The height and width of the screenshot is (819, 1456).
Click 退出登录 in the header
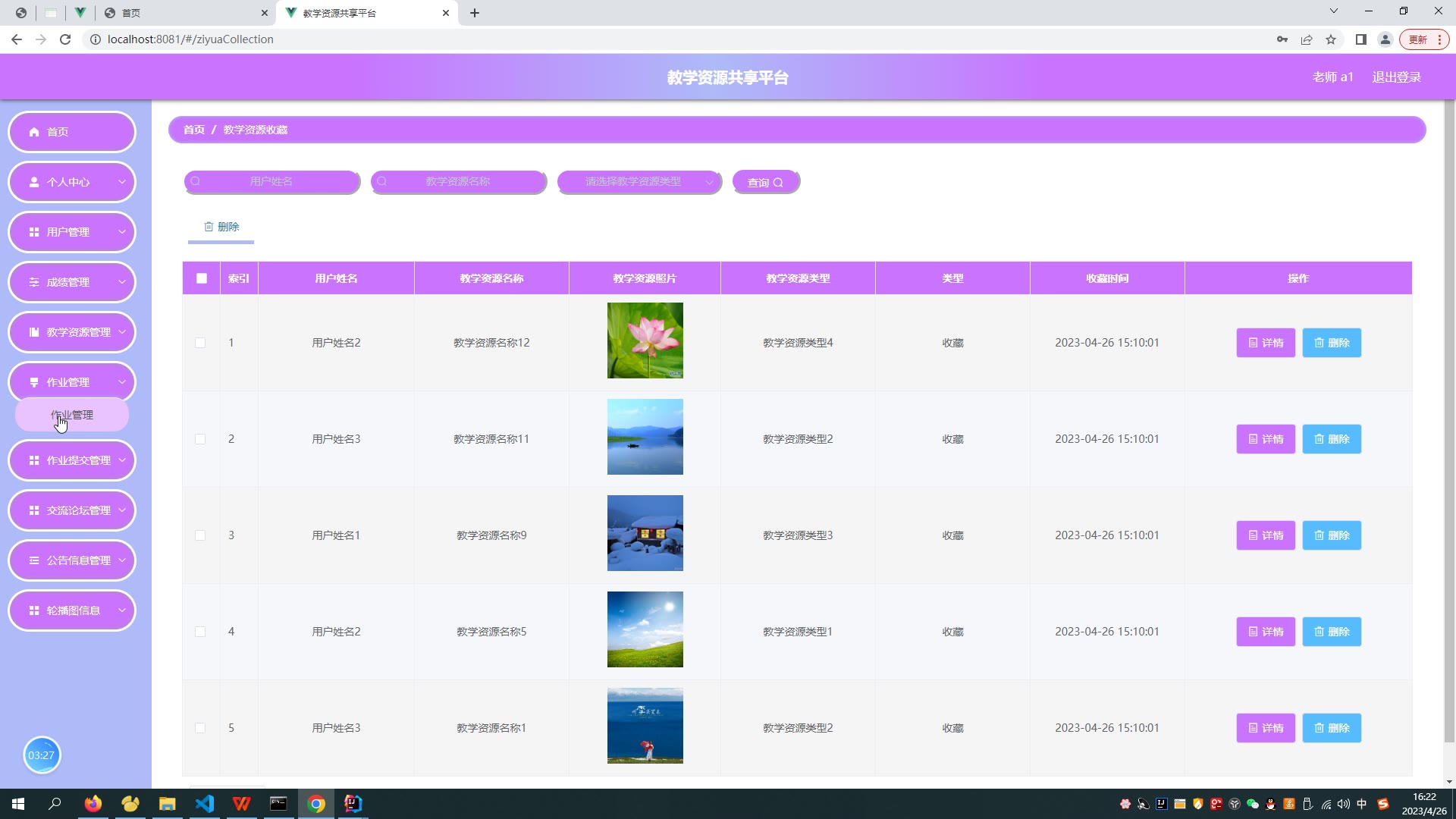coord(1397,77)
